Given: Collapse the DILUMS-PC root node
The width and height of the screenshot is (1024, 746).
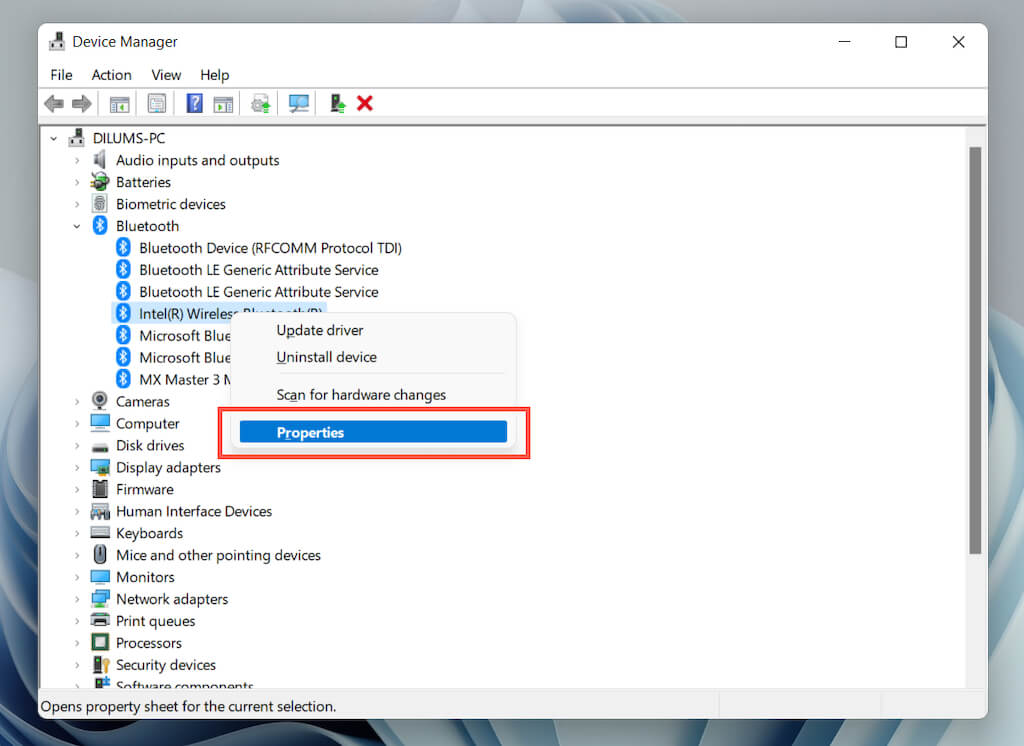Looking at the screenshot, I should 54,138.
